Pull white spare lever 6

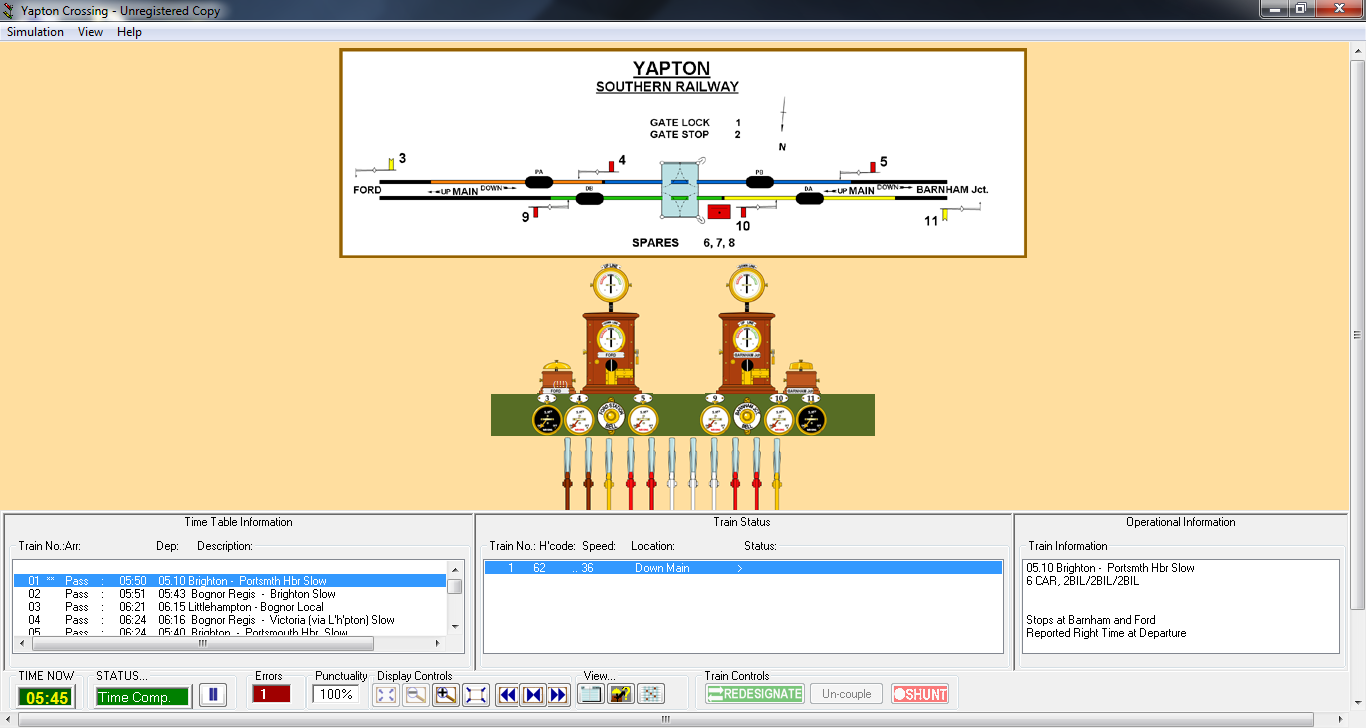click(672, 472)
